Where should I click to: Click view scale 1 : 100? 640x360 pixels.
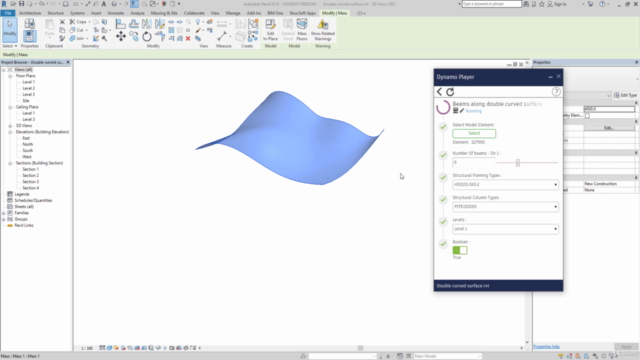(87, 348)
